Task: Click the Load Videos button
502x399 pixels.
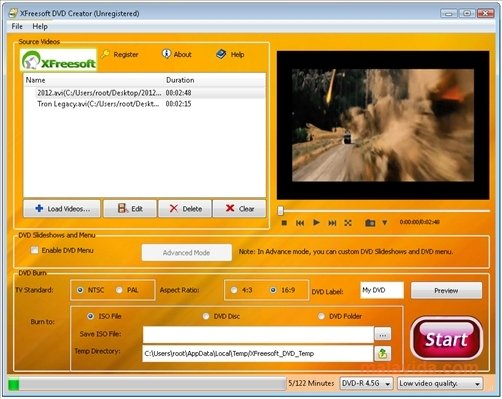Action: tap(62, 209)
